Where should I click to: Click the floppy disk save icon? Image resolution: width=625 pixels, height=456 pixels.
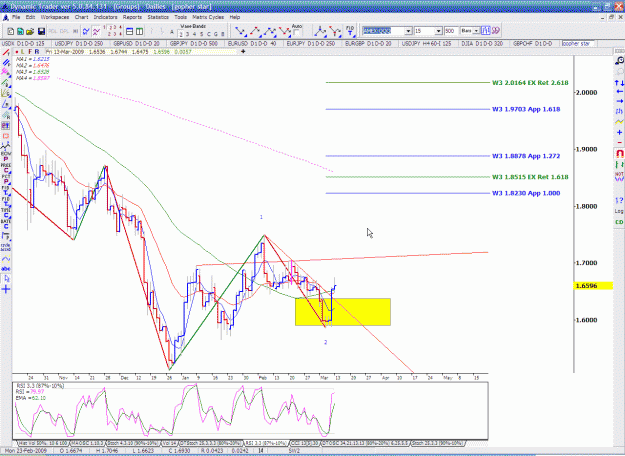pyautogui.click(x=41, y=31)
